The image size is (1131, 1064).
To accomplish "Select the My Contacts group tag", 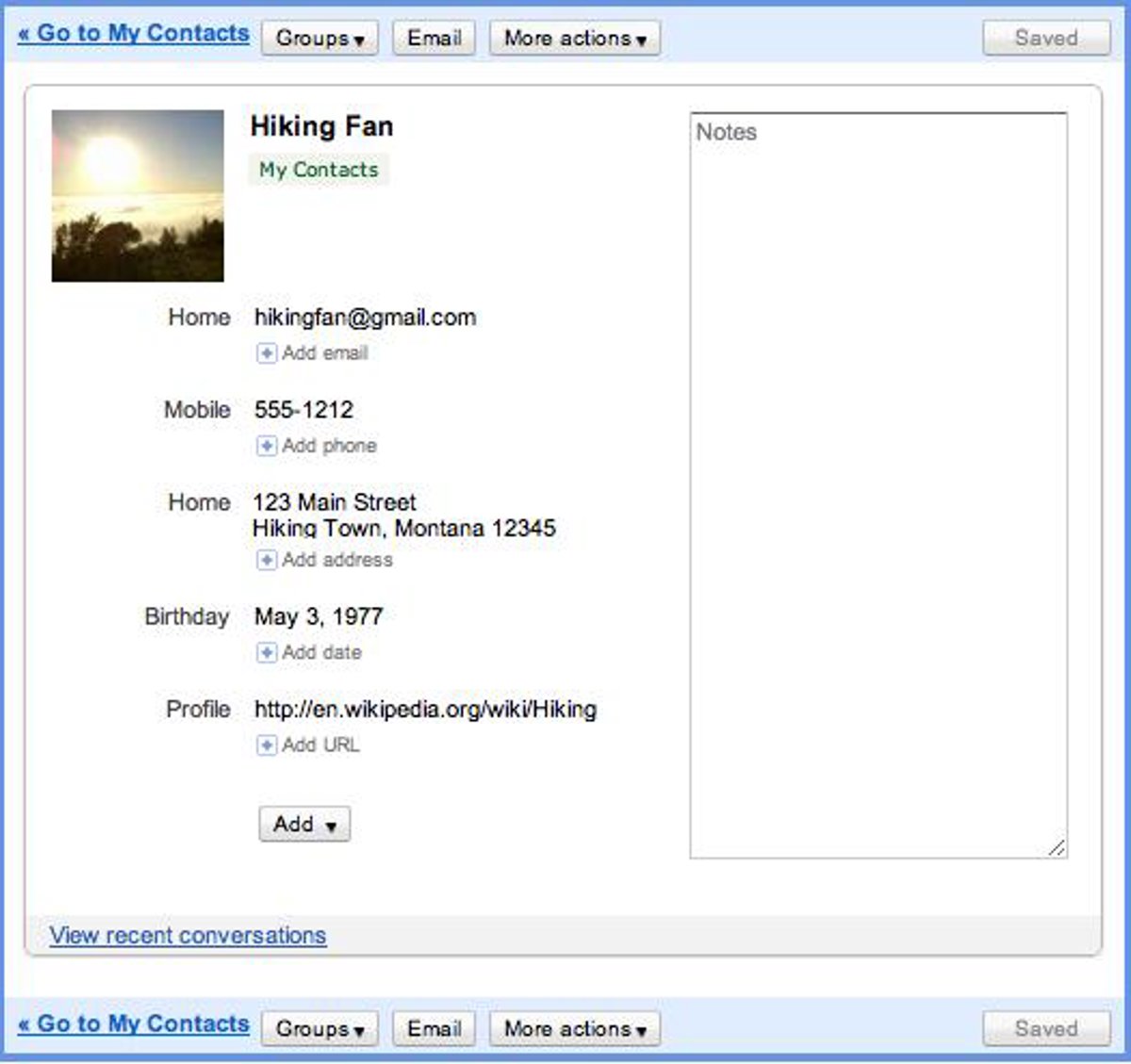I will (319, 170).
